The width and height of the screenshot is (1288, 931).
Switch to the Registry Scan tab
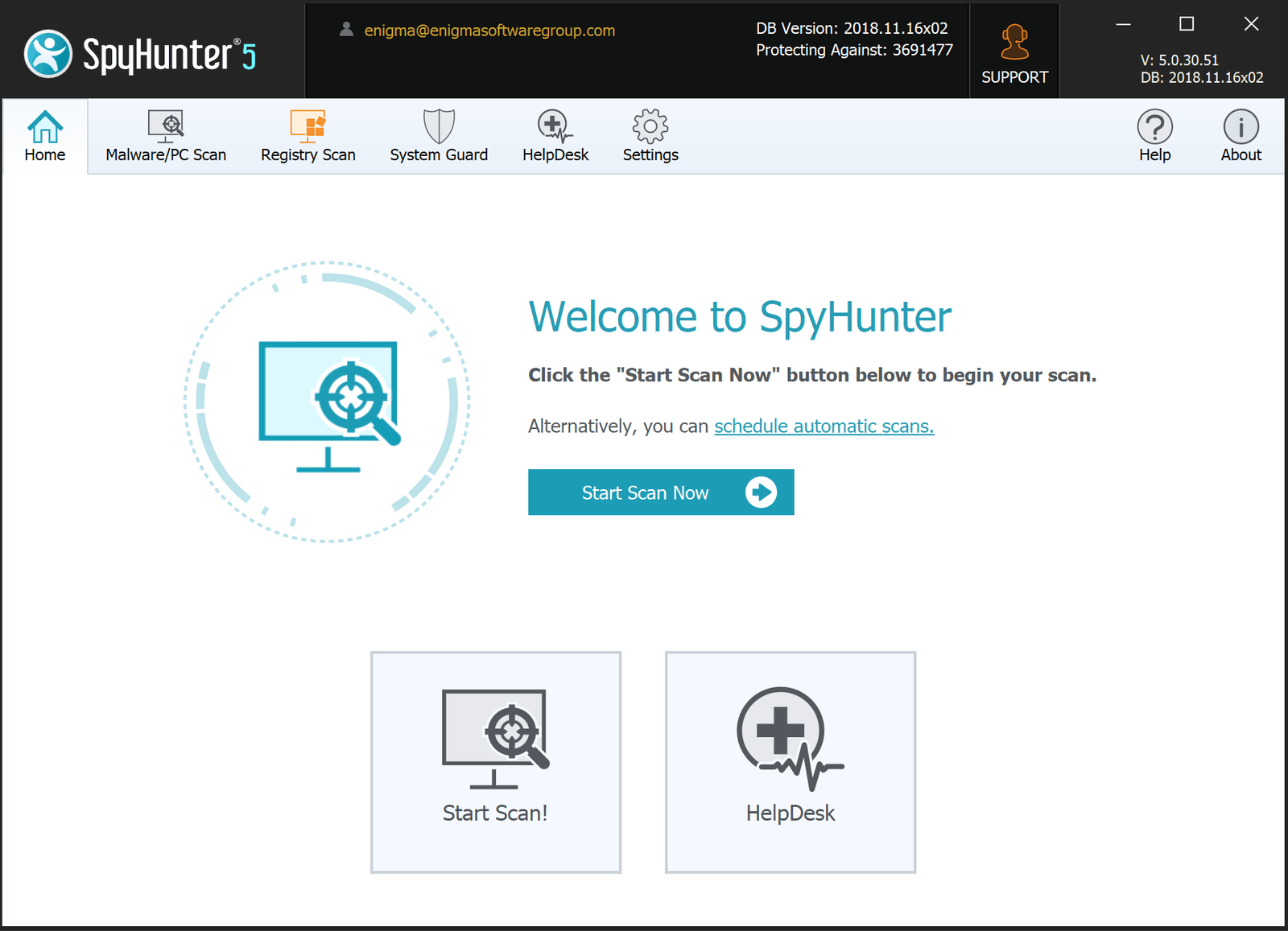[x=308, y=136]
